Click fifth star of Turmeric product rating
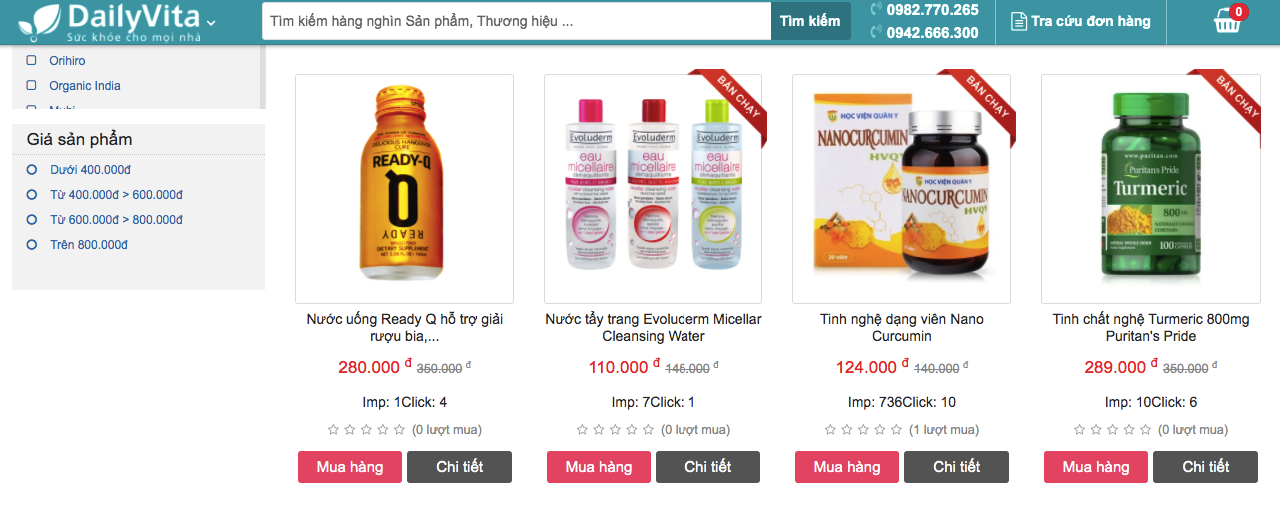1280x510 pixels. (1148, 430)
